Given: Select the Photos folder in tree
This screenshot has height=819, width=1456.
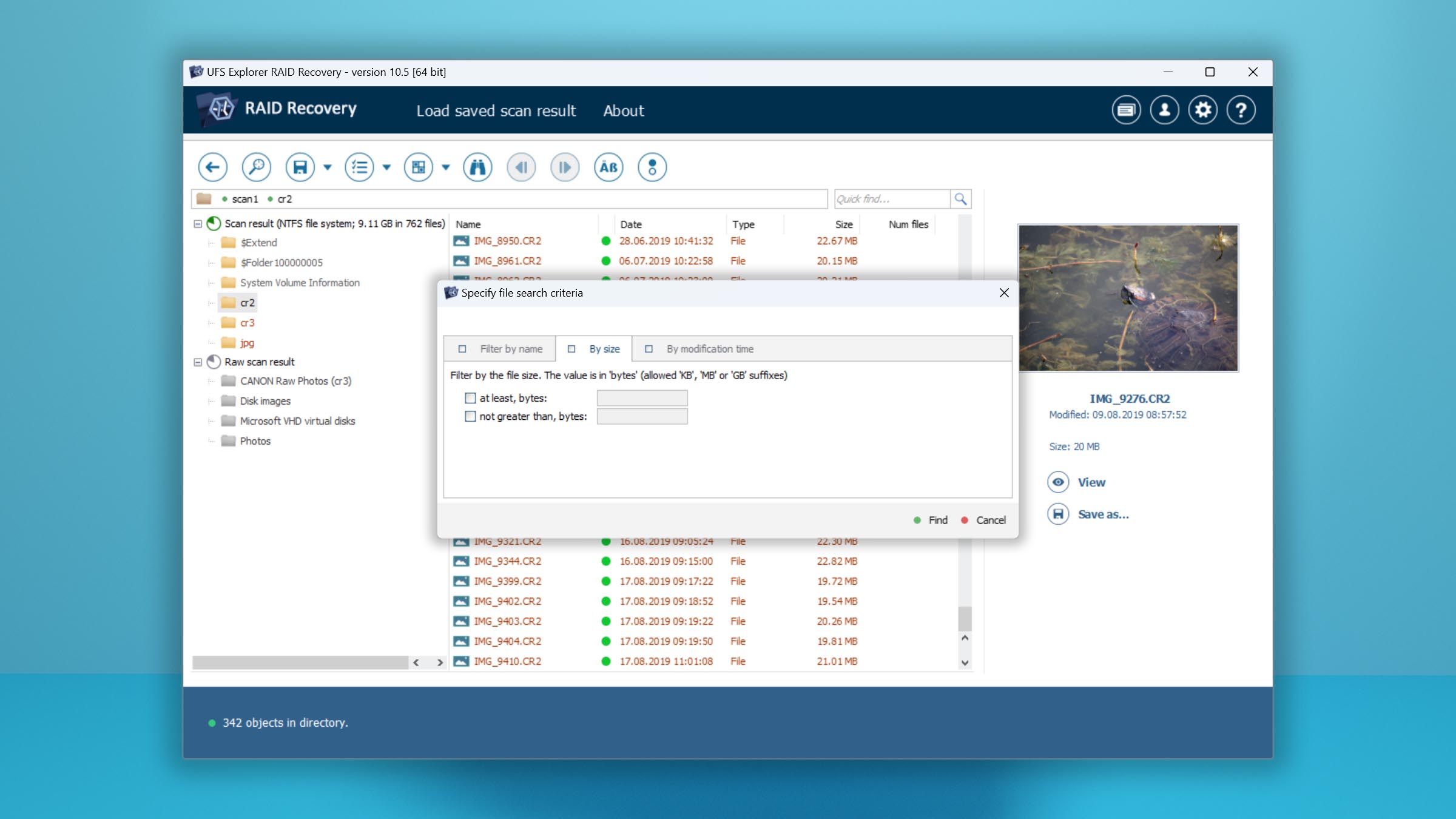Looking at the screenshot, I should pos(255,441).
